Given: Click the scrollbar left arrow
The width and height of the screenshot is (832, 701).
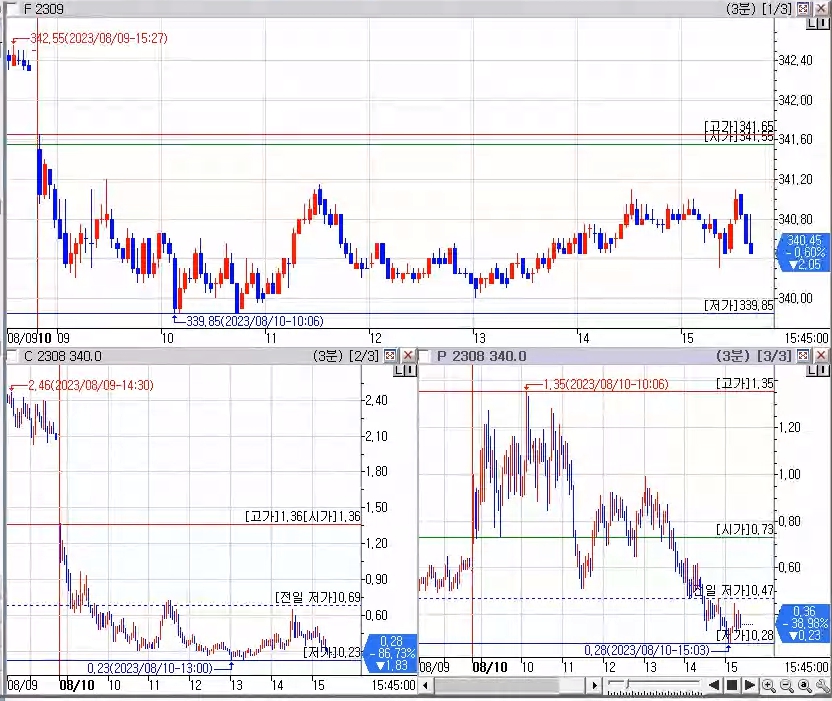Looking at the screenshot, I should (x=425, y=685).
